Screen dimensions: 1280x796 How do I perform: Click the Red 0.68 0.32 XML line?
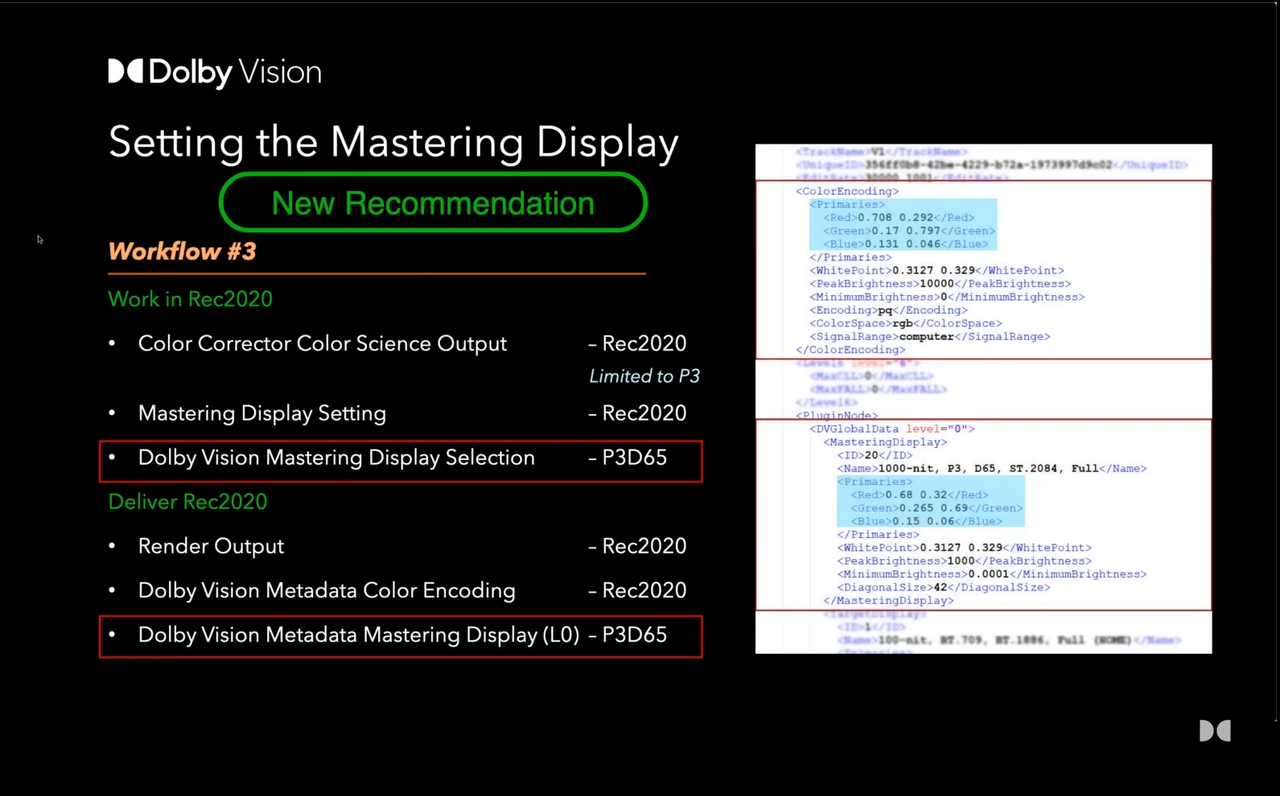pyautogui.click(x=919, y=495)
